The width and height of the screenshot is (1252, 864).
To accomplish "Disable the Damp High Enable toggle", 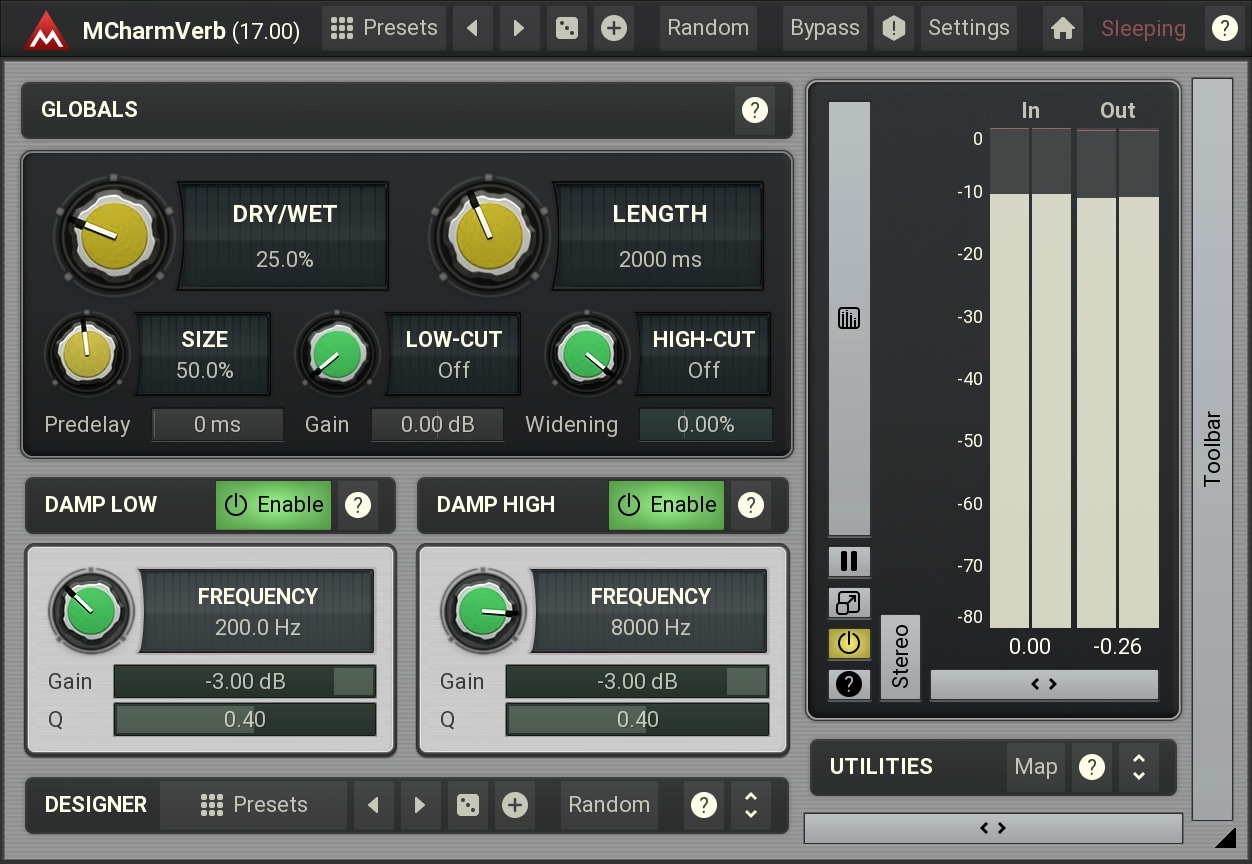I will click(x=666, y=505).
